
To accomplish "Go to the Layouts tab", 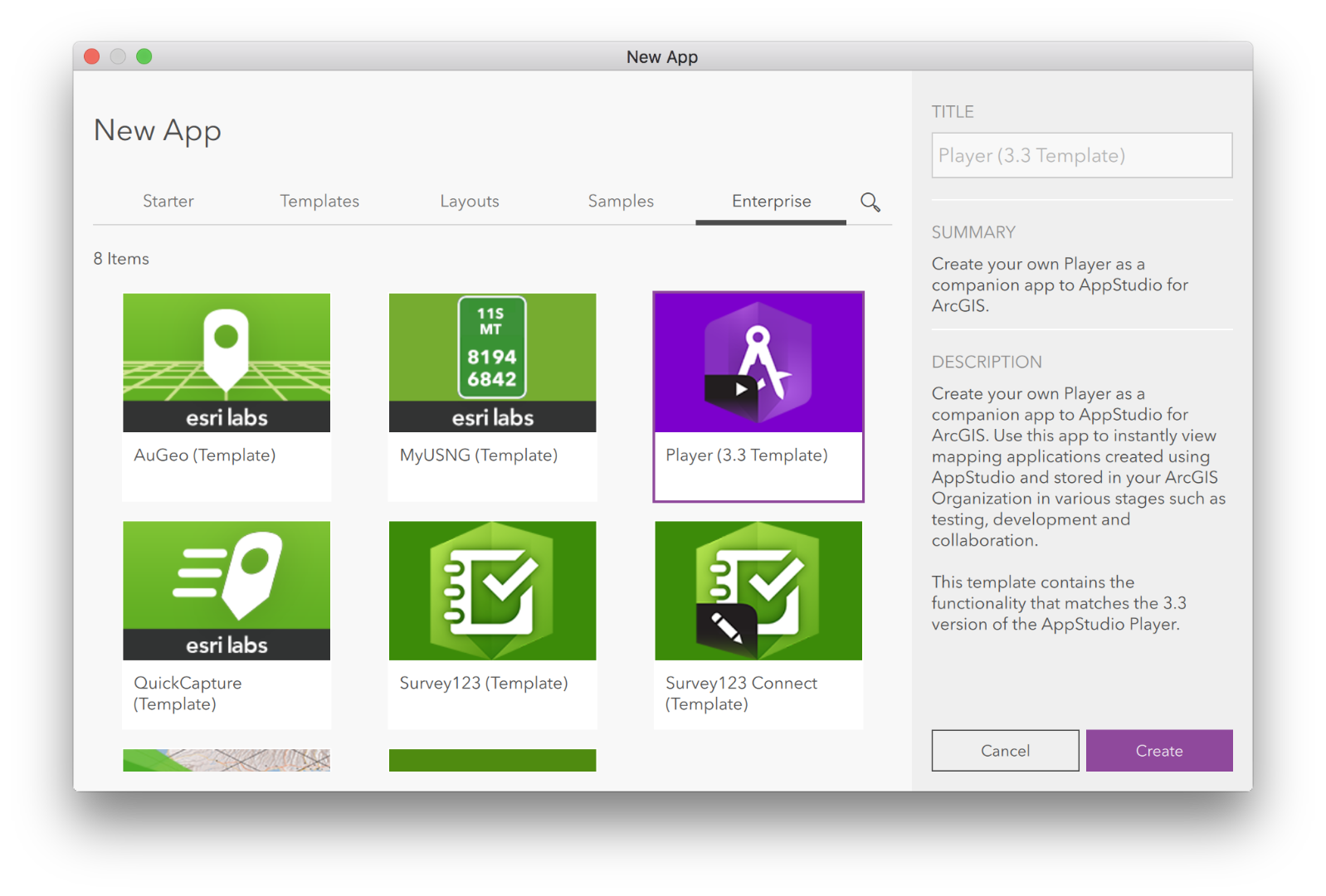I will click(x=470, y=201).
